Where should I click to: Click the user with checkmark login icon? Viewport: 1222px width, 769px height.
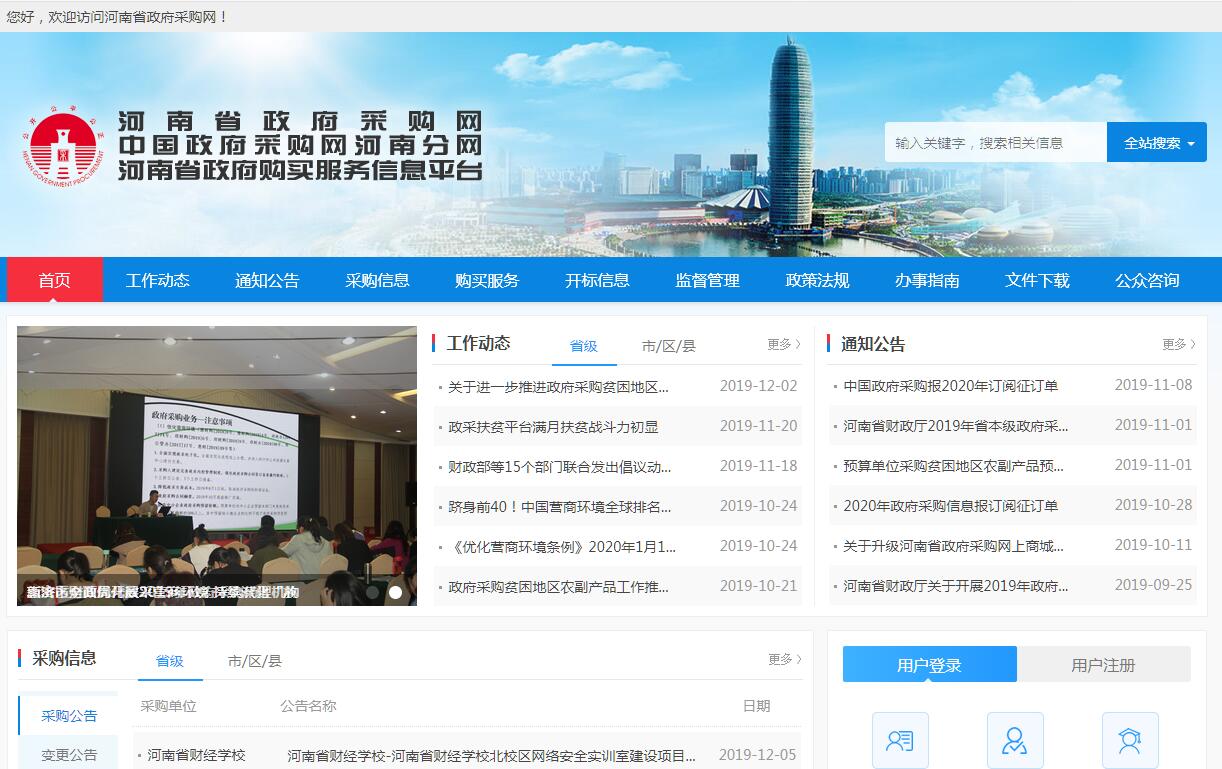pos(1015,740)
